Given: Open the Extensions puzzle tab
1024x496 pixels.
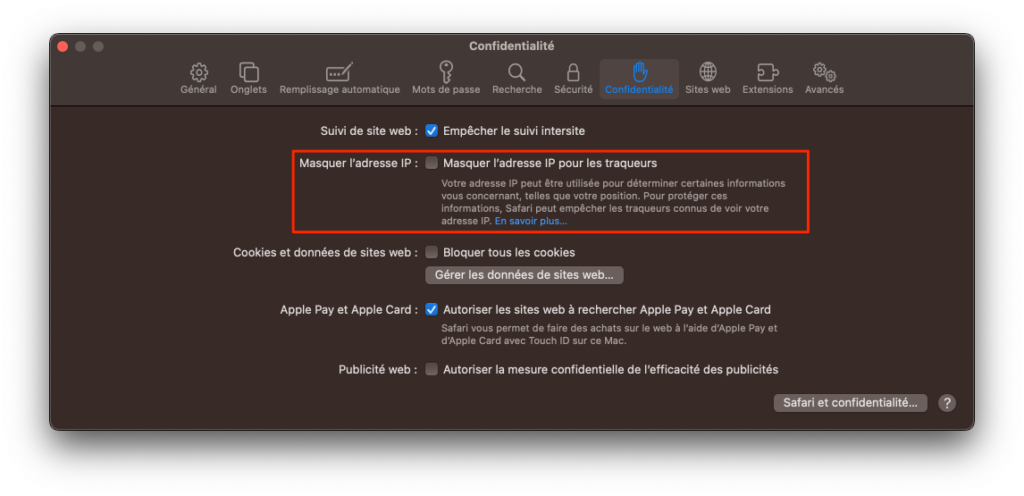Looking at the screenshot, I should [x=767, y=79].
